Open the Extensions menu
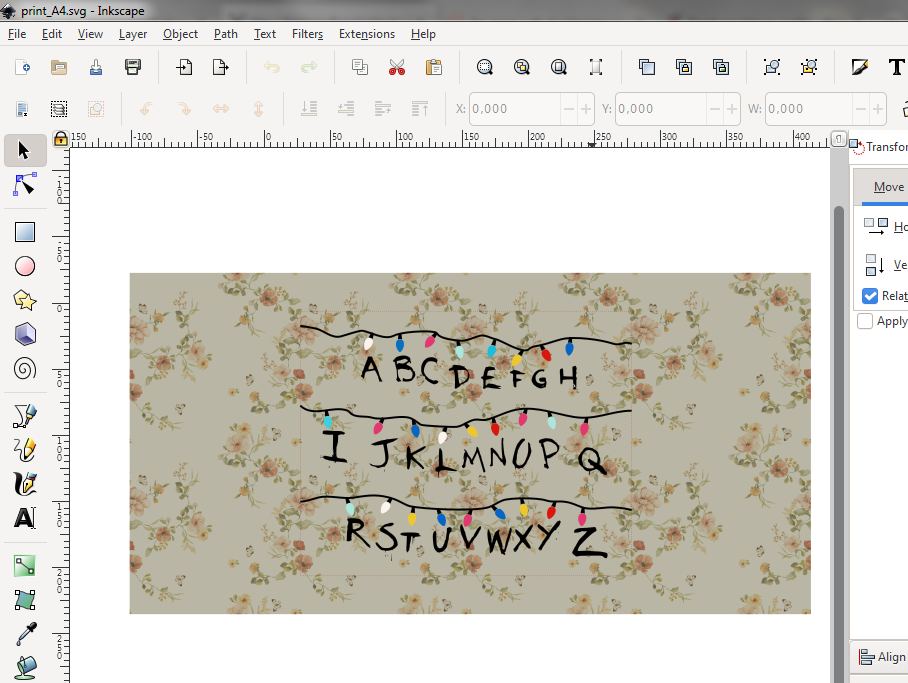 [366, 34]
